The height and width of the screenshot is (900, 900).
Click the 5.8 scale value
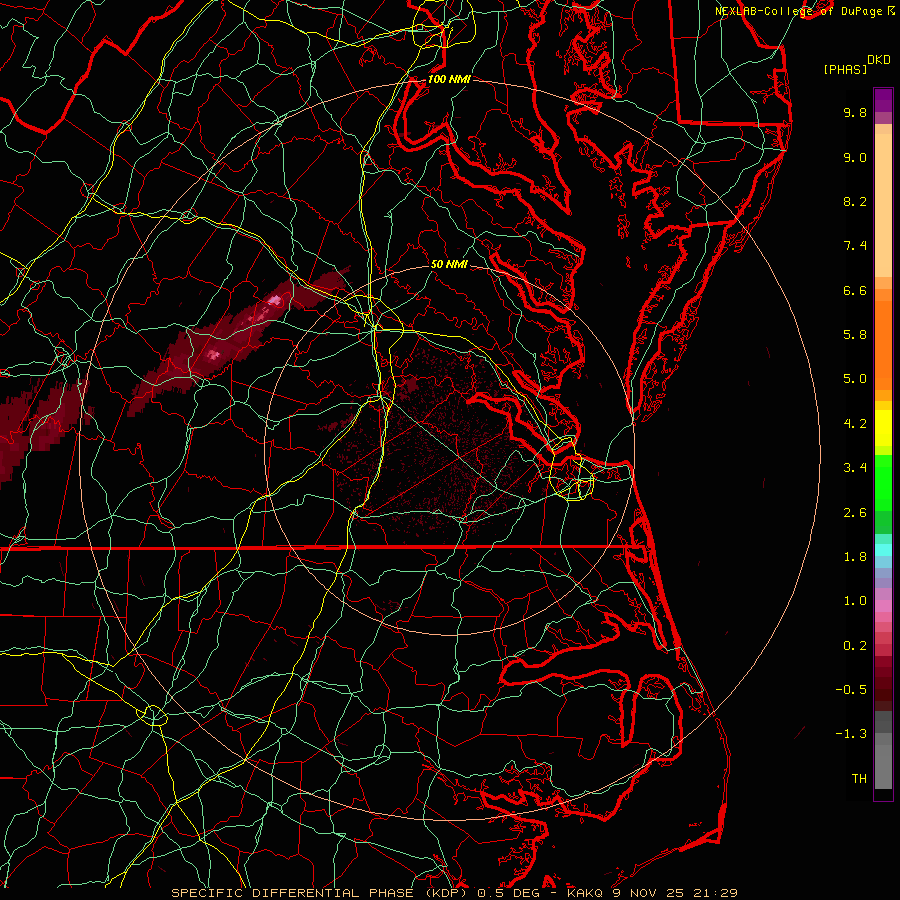pos(855,335)
